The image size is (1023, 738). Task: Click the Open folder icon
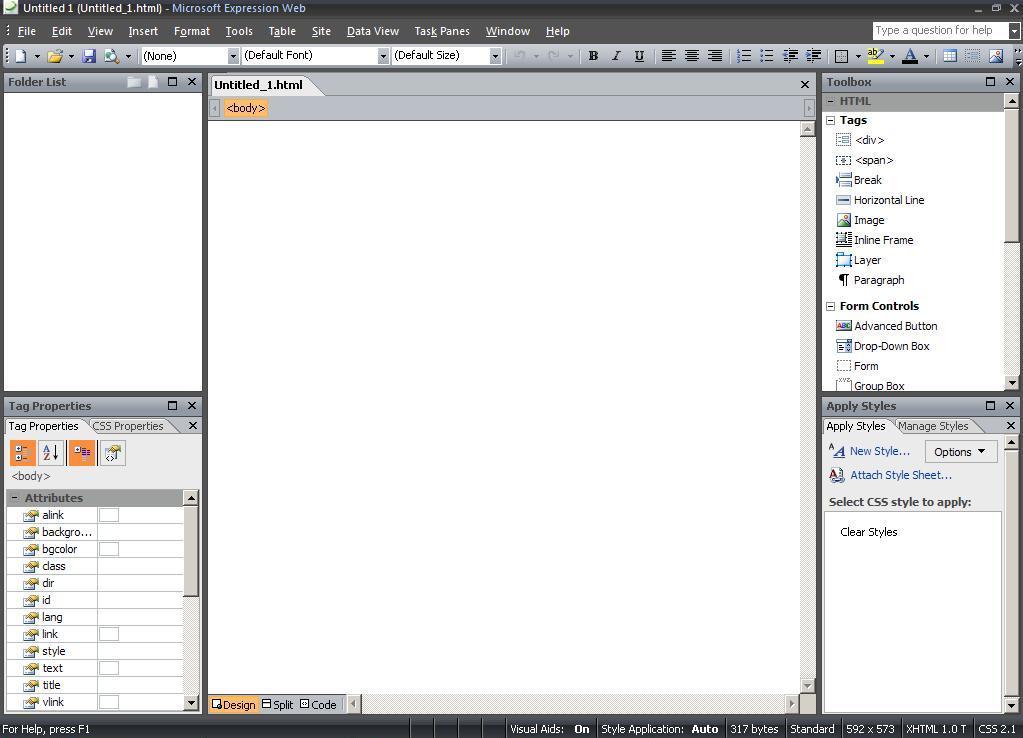click(55, 56)
